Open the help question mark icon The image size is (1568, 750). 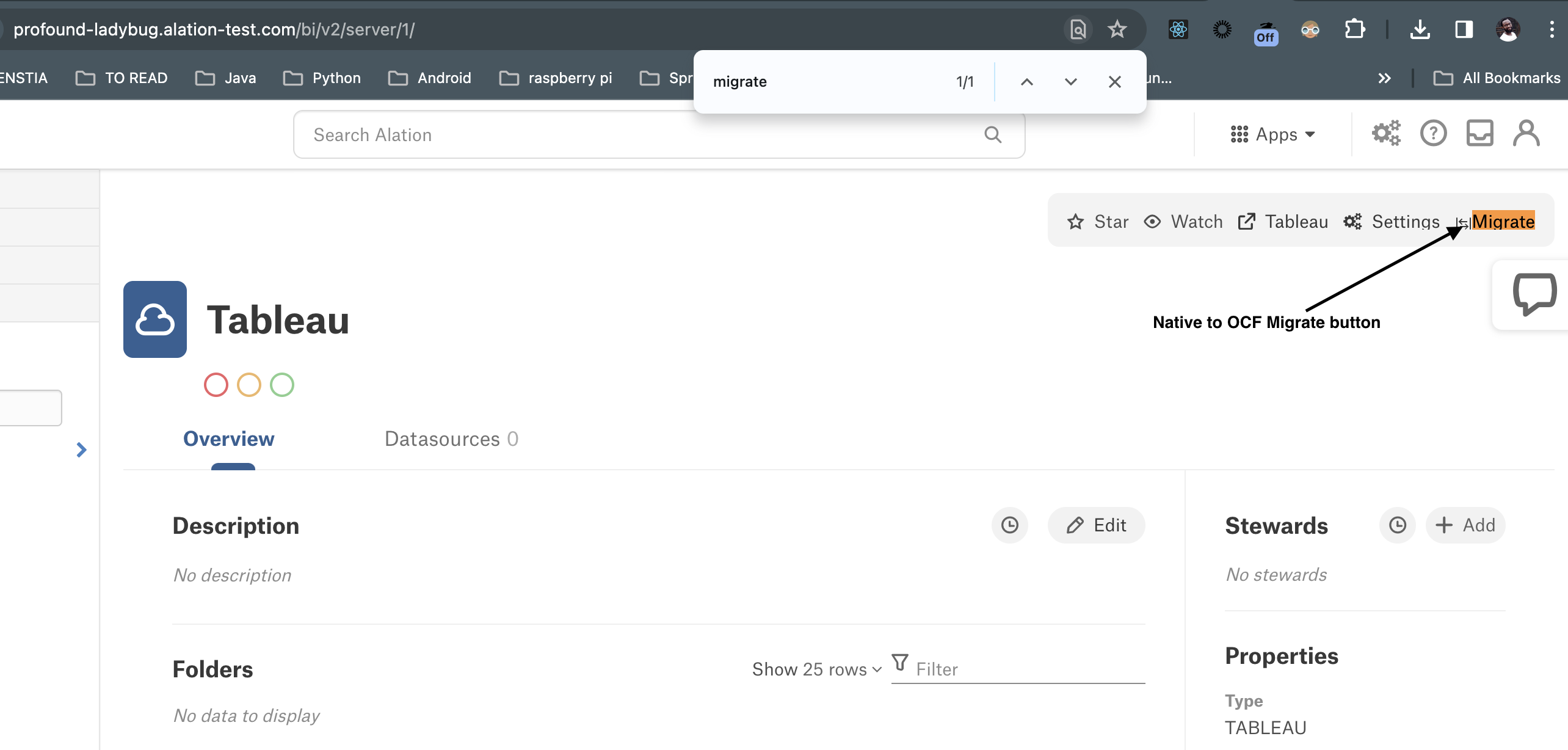(x=1434, y=133)
